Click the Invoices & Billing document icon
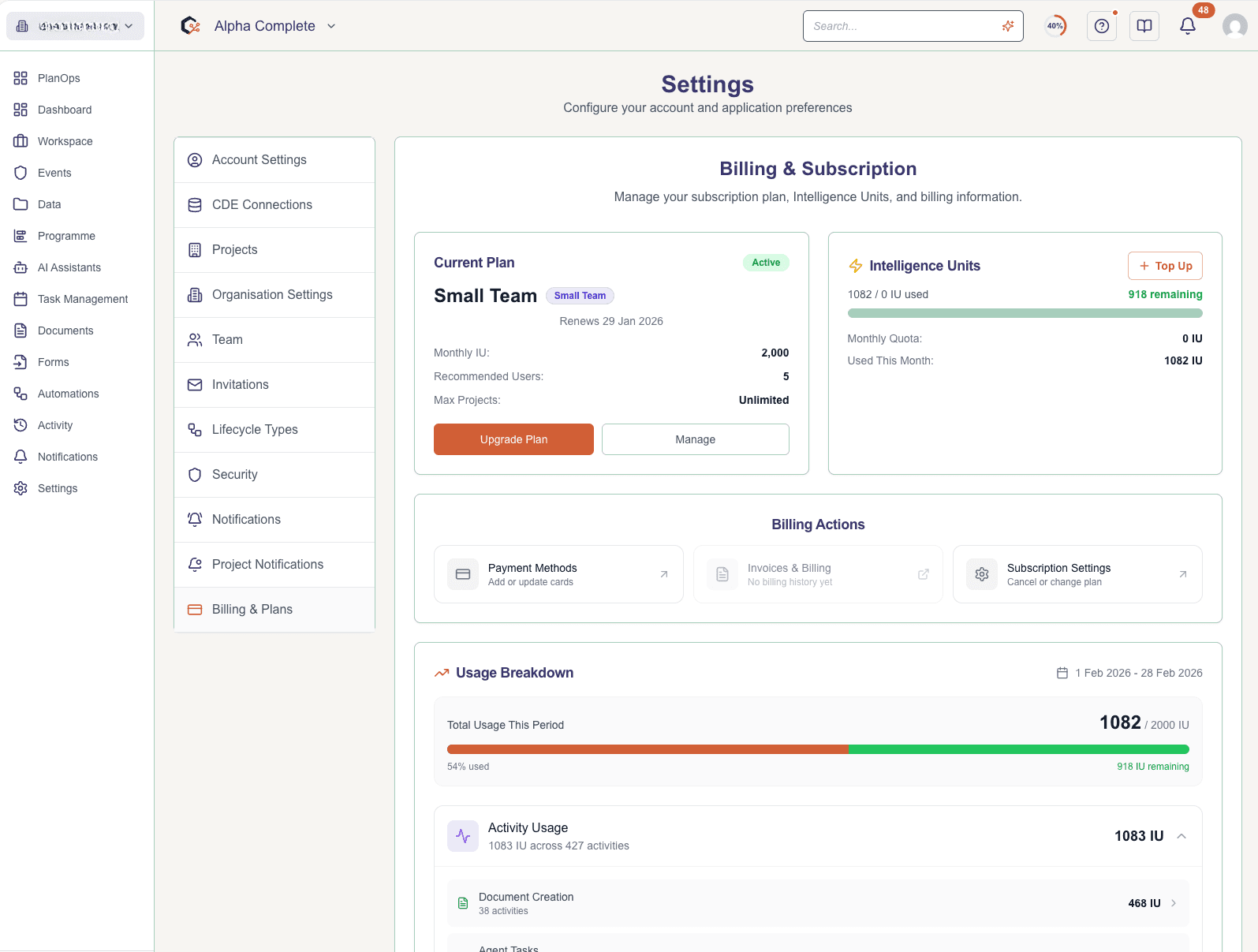 tap(722, 574)
